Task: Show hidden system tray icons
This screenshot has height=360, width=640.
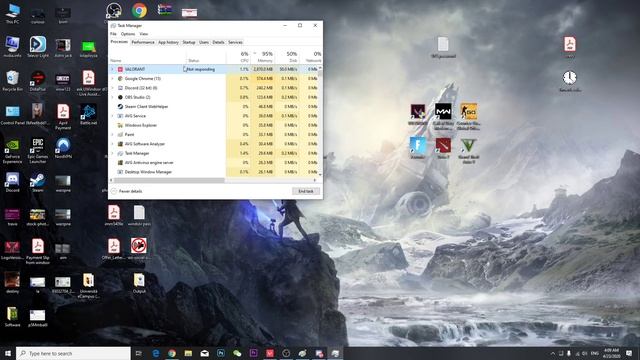Action: point(553,353)
